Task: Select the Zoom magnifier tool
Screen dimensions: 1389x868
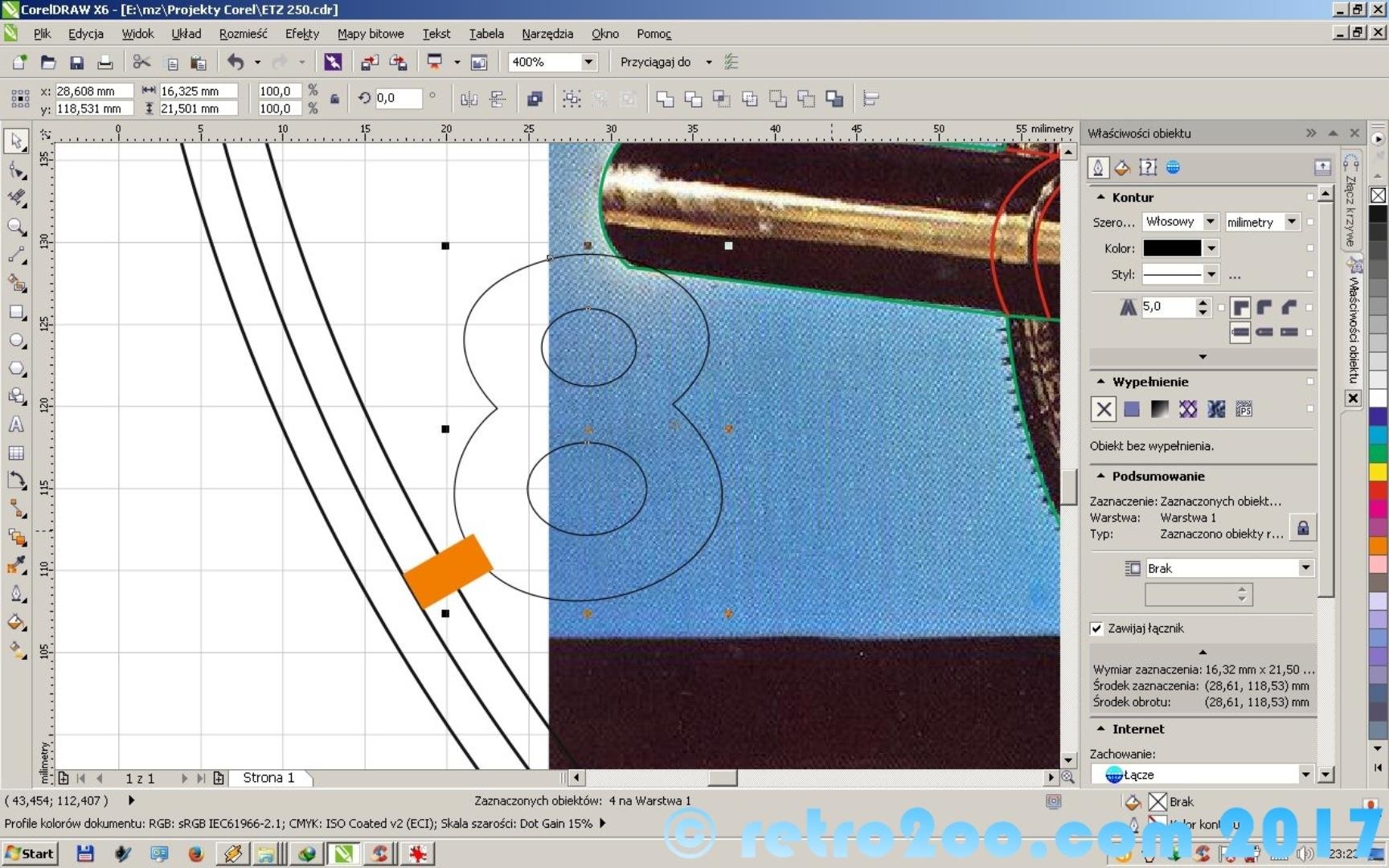Action: tap(16, 227)
